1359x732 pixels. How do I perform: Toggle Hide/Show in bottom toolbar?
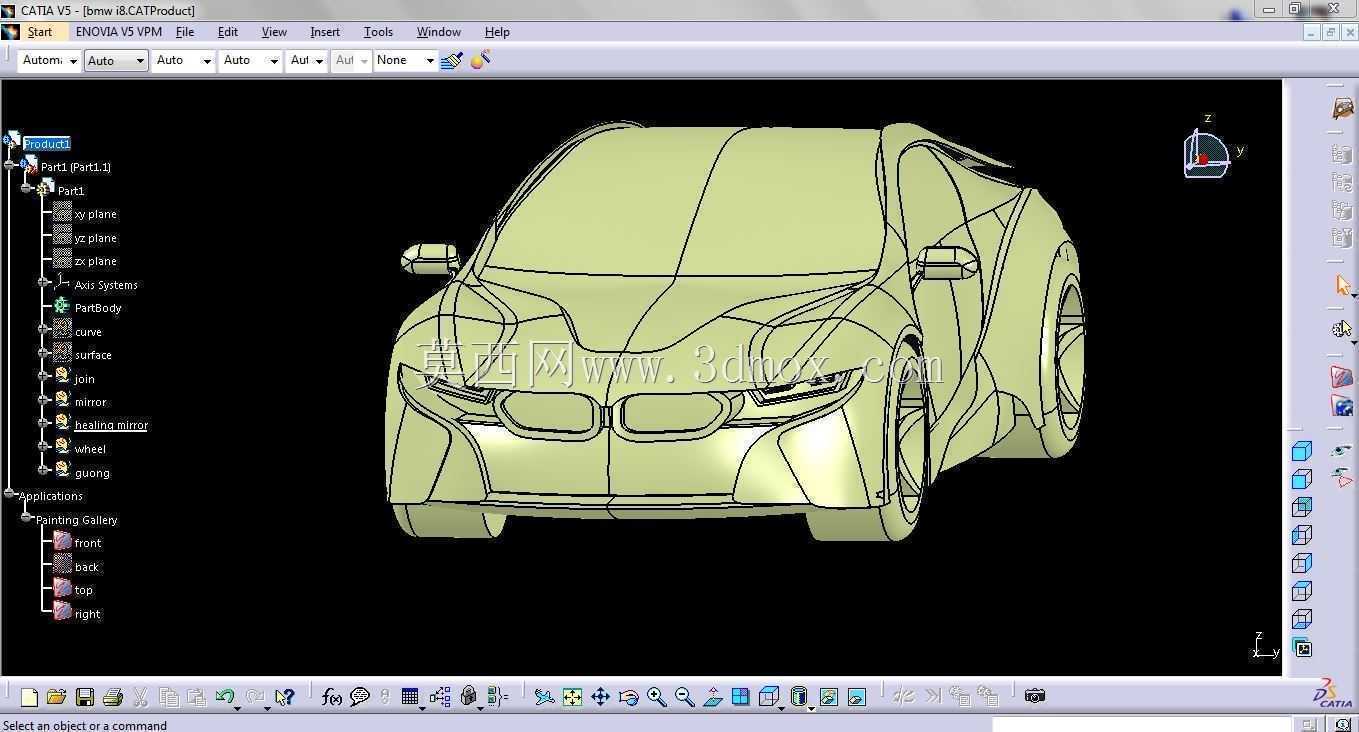(x=829, y=697)
